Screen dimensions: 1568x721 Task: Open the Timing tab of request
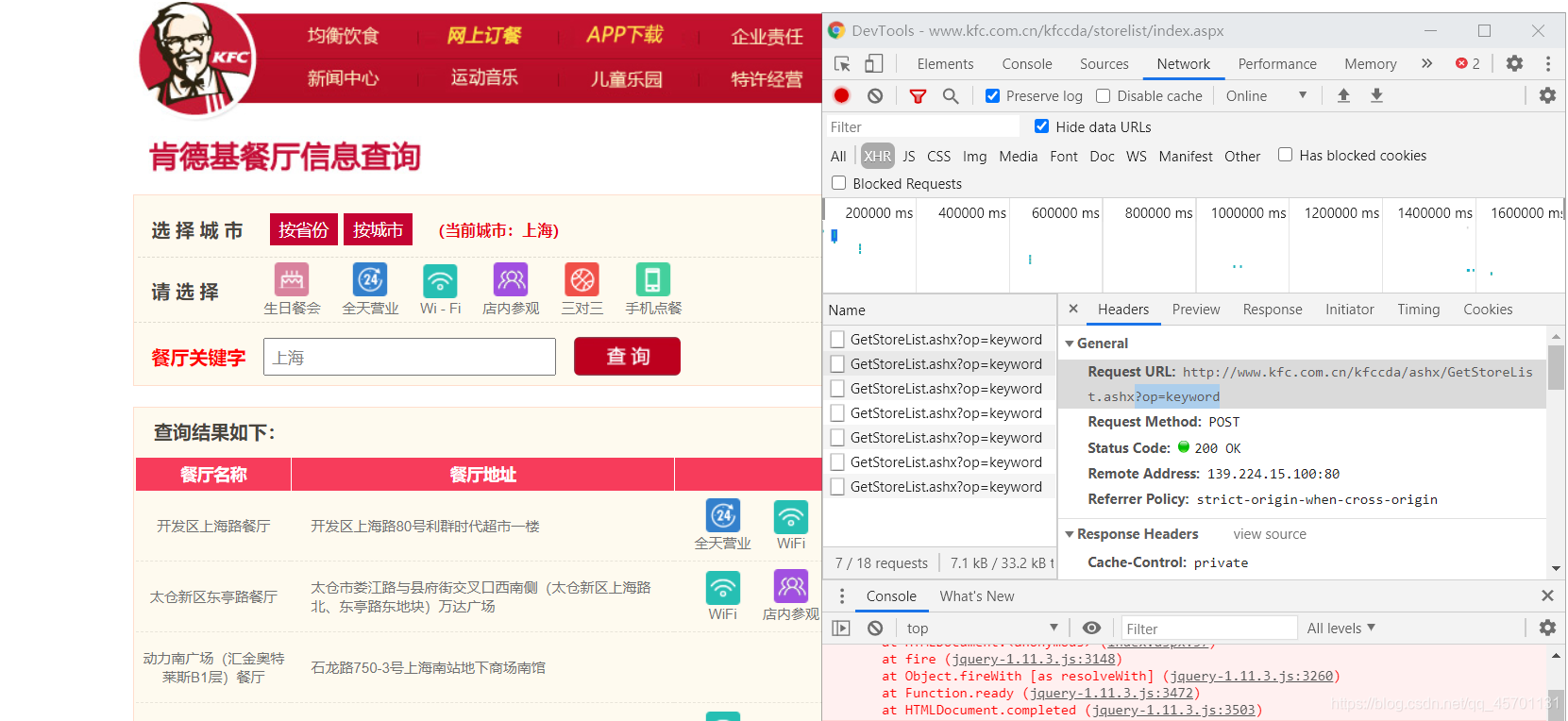coord(1418,309)
